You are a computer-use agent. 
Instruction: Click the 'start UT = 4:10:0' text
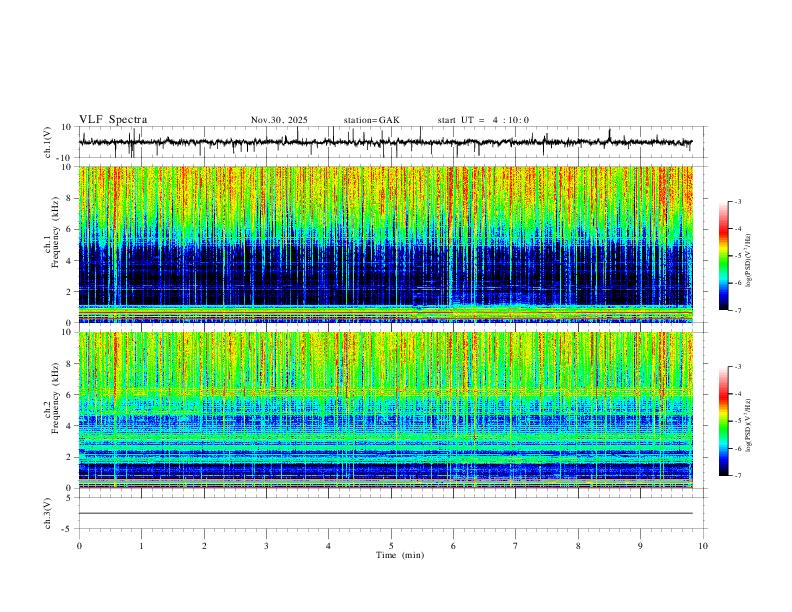tap(483, 120)
